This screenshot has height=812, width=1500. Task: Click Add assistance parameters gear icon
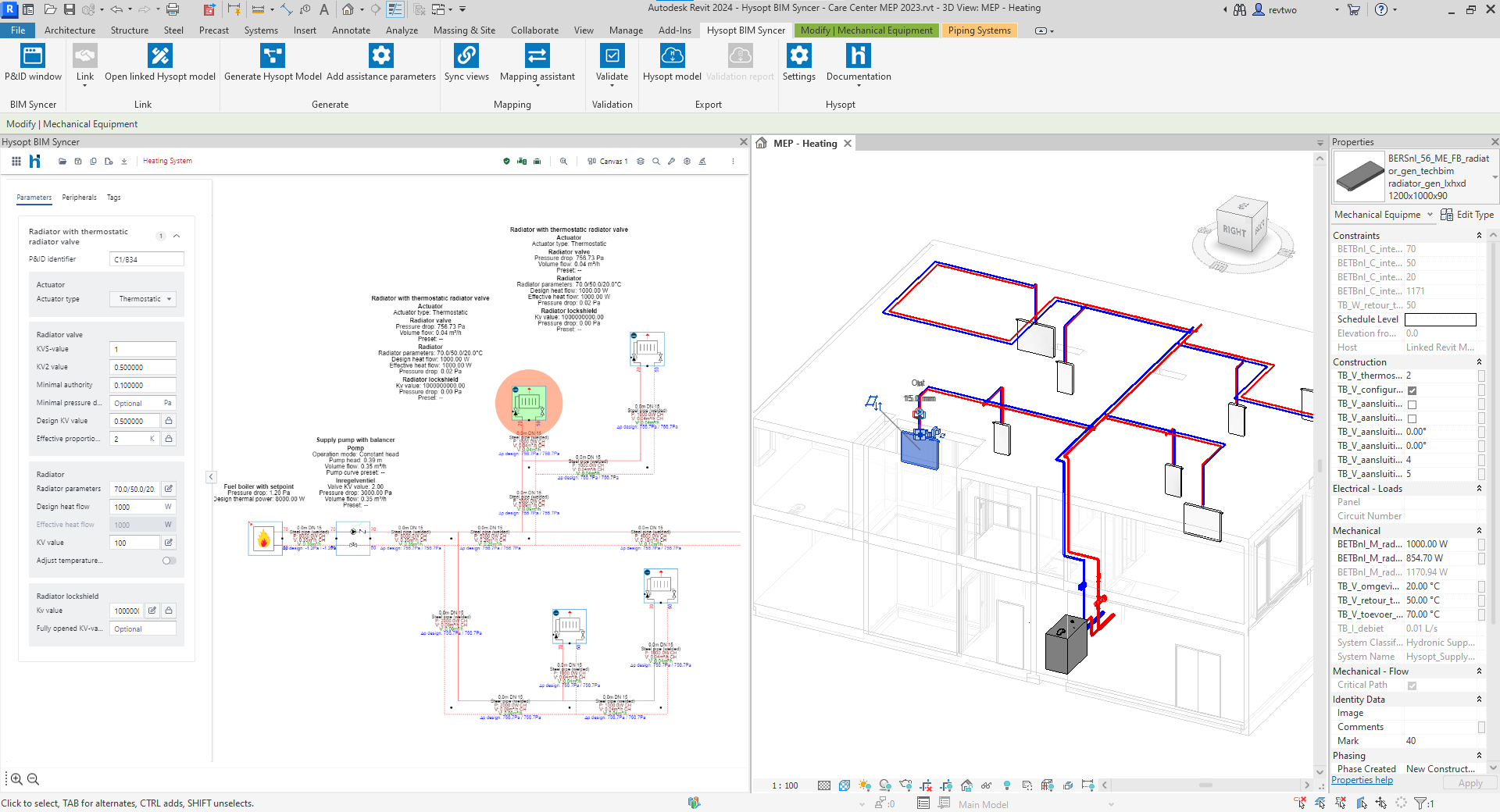pos(380,56)
